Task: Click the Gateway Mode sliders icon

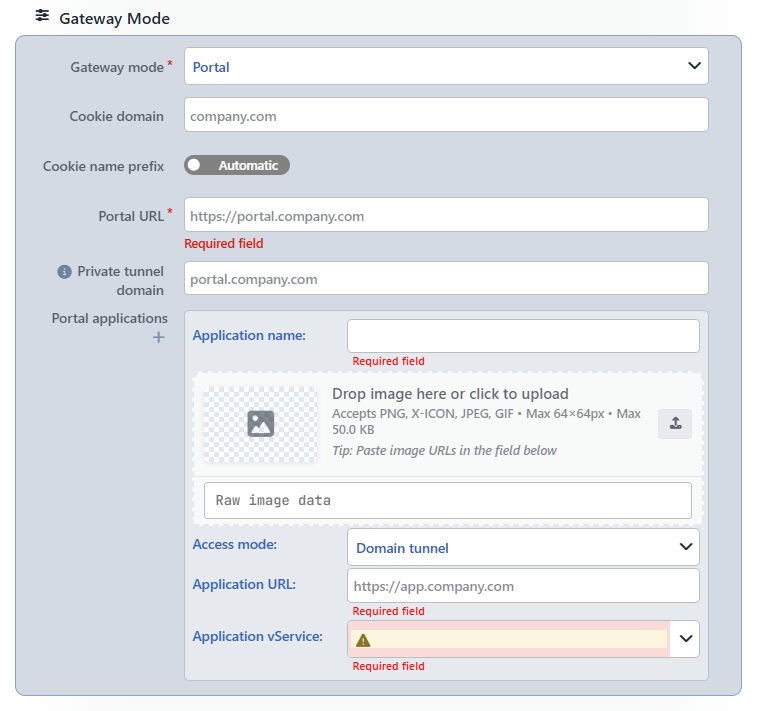Action: (42, 16)
